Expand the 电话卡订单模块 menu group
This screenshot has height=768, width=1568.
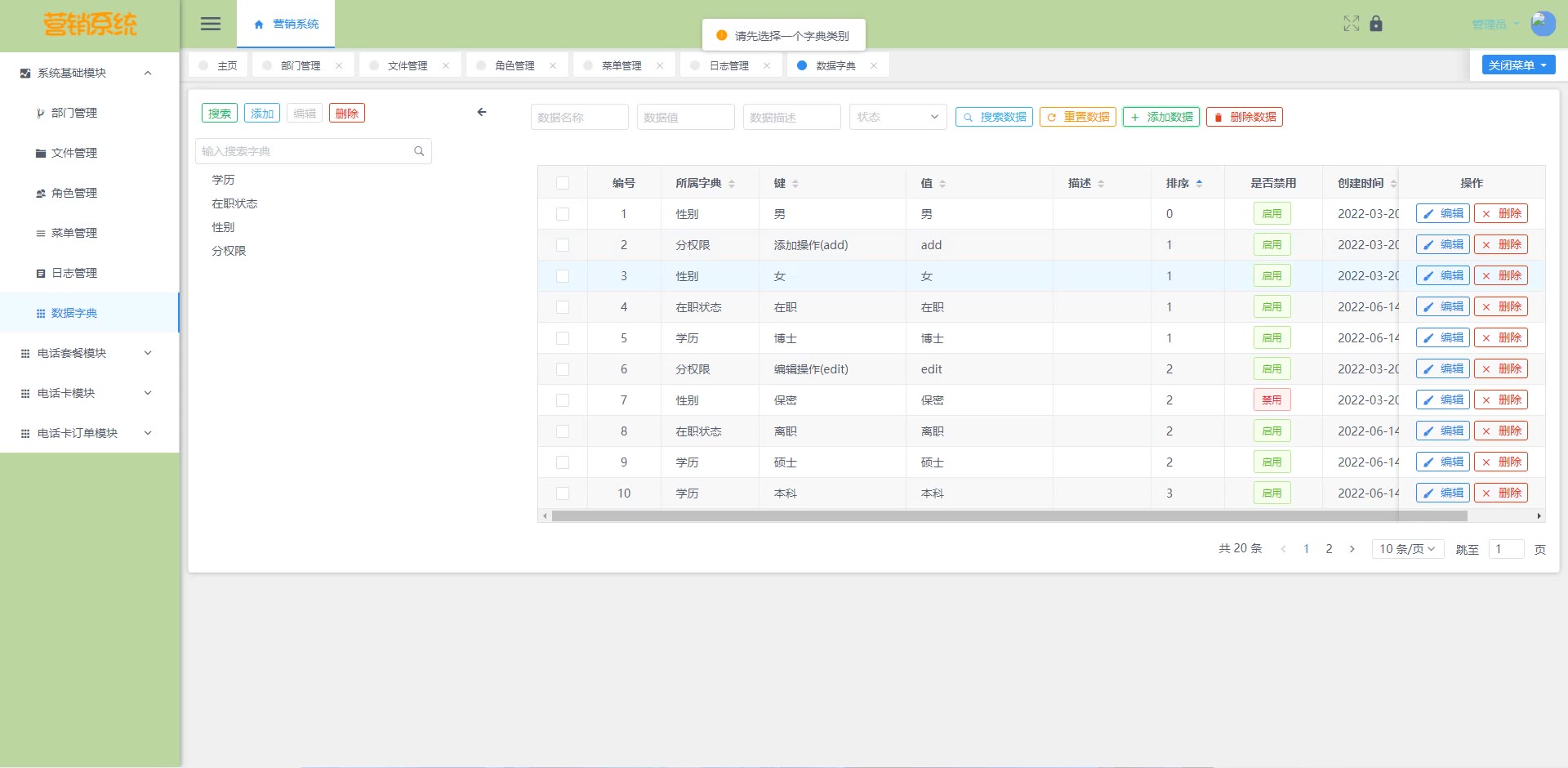(x=90, y=433)
